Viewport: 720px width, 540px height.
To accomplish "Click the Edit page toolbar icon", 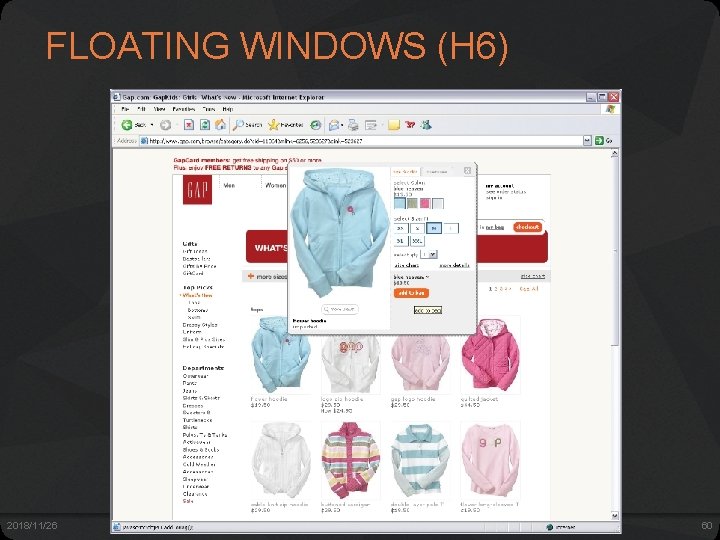I will pyautogui.click(x=371, y=125).
